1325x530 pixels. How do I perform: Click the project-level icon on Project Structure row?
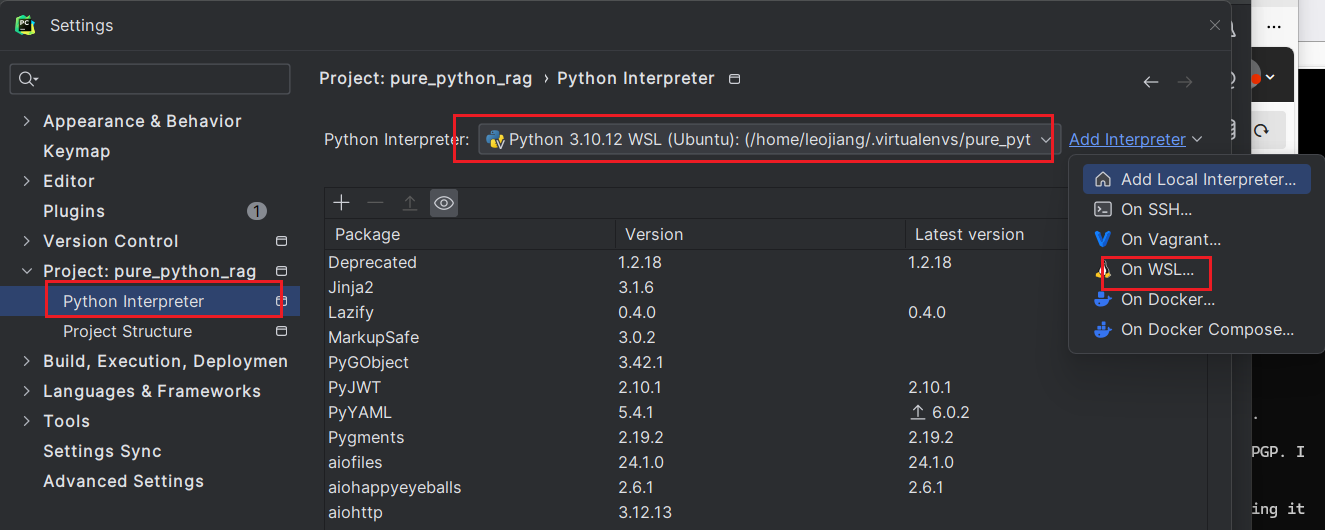[x=282, y=331]
